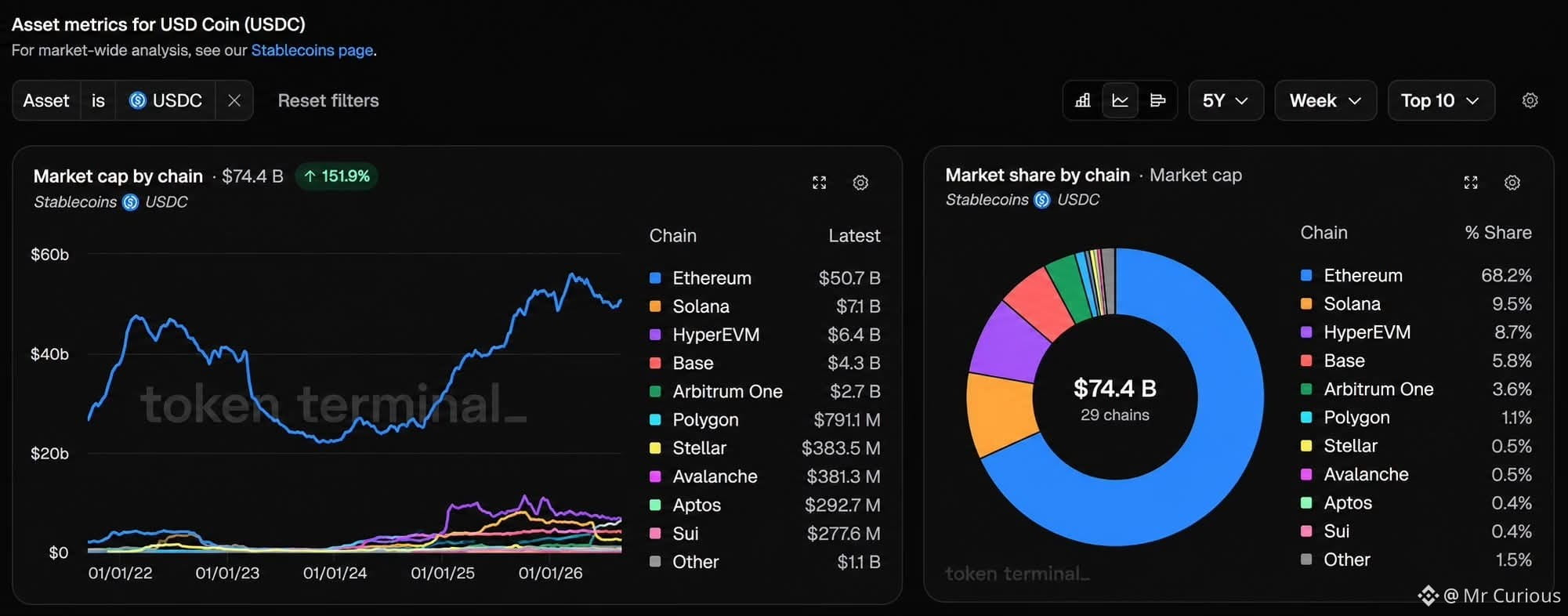Remove the USDC asset filter
The height and width of the screenshot is (616, 1568).
pos(234,100)
